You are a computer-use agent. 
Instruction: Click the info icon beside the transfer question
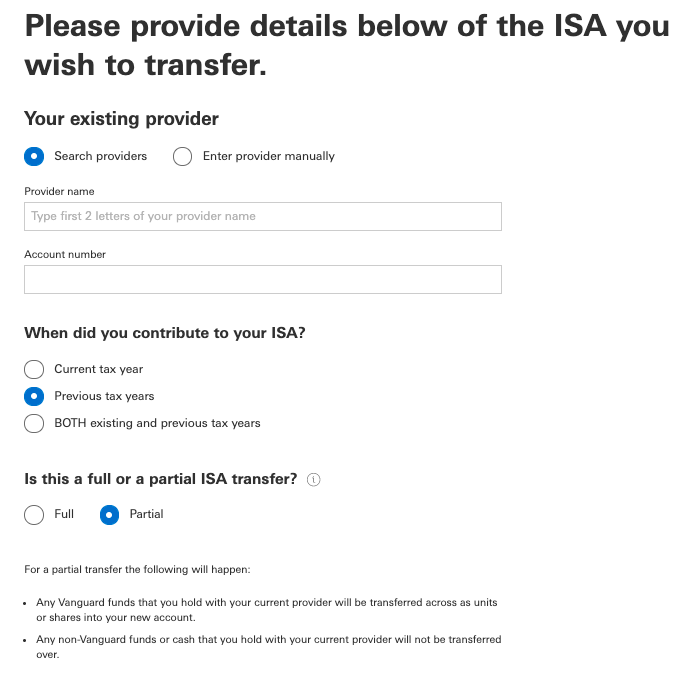(x=314, y=480)
